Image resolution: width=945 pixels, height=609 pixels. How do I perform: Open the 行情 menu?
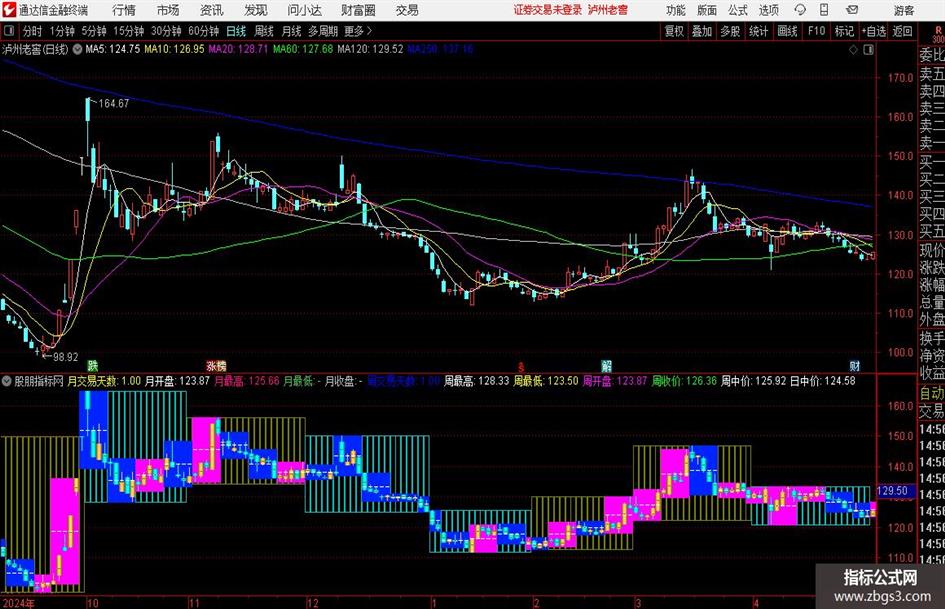[x=124, y=10]
